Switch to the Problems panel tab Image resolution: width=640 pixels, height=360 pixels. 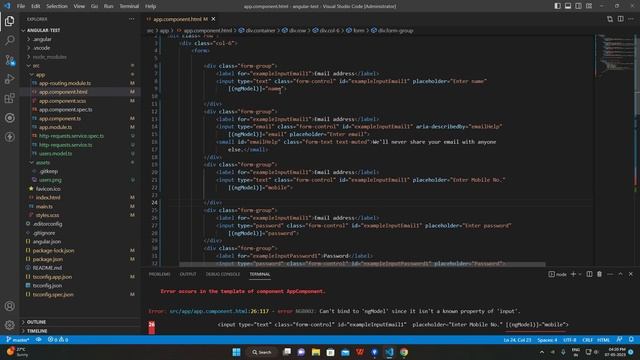point(160,274)
